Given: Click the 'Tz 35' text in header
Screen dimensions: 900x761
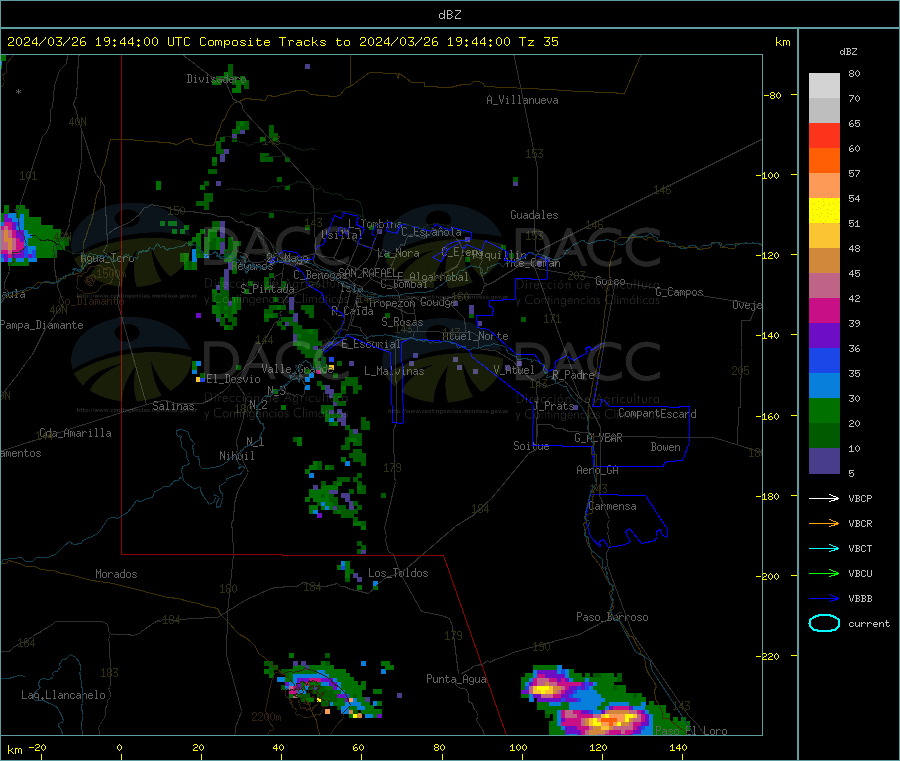Looking at the screenshot, I should coord(538,42).
